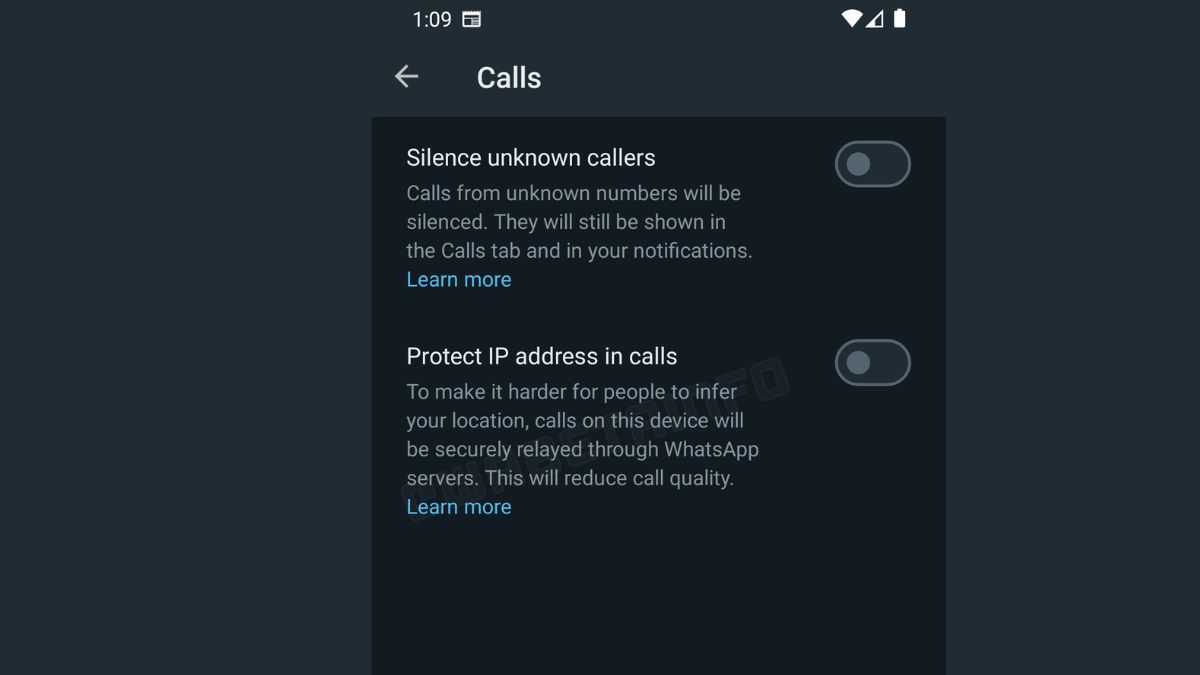Open Learn more under Protect IP address

pos(459,507)
